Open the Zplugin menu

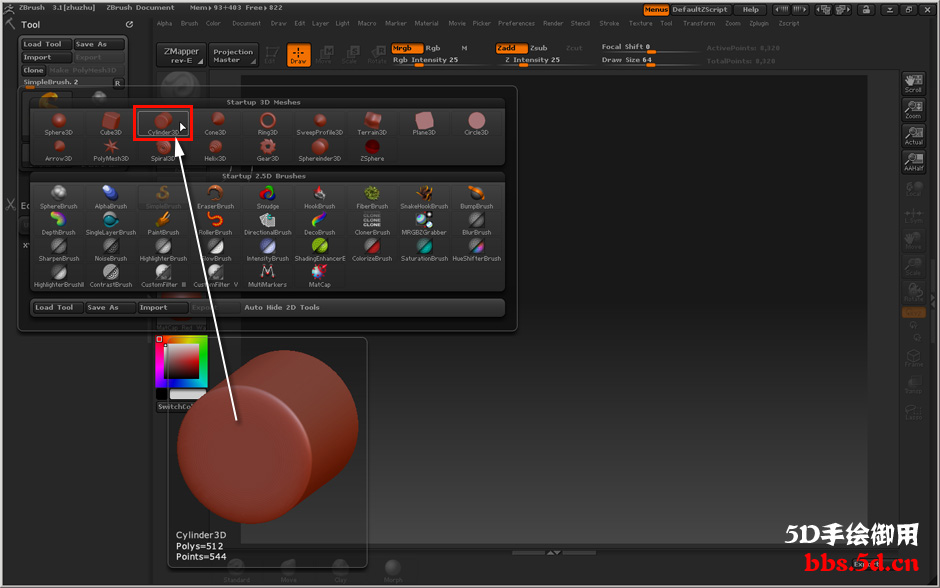[759, 23]
